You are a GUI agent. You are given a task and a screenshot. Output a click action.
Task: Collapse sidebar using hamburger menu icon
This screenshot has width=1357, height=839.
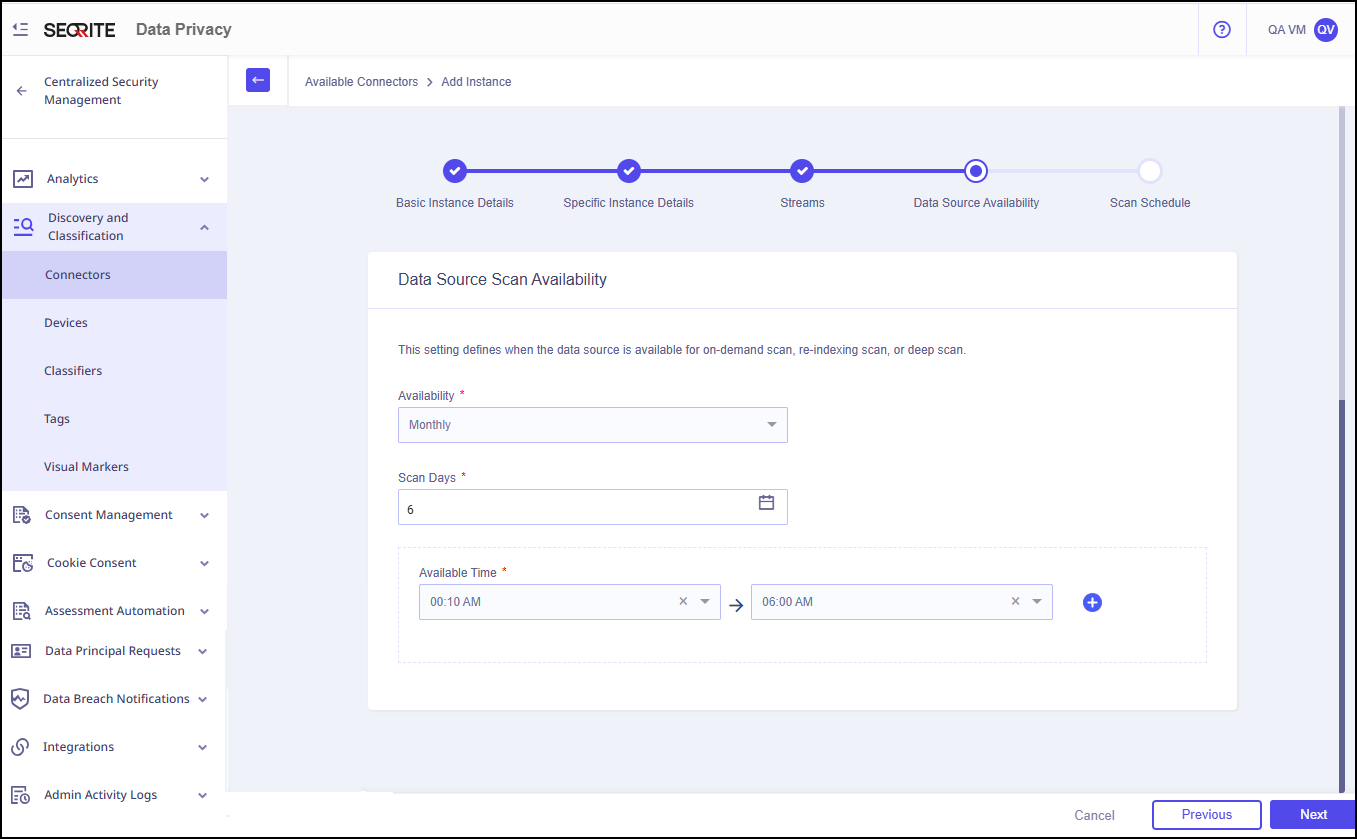(x=20, y=30)
